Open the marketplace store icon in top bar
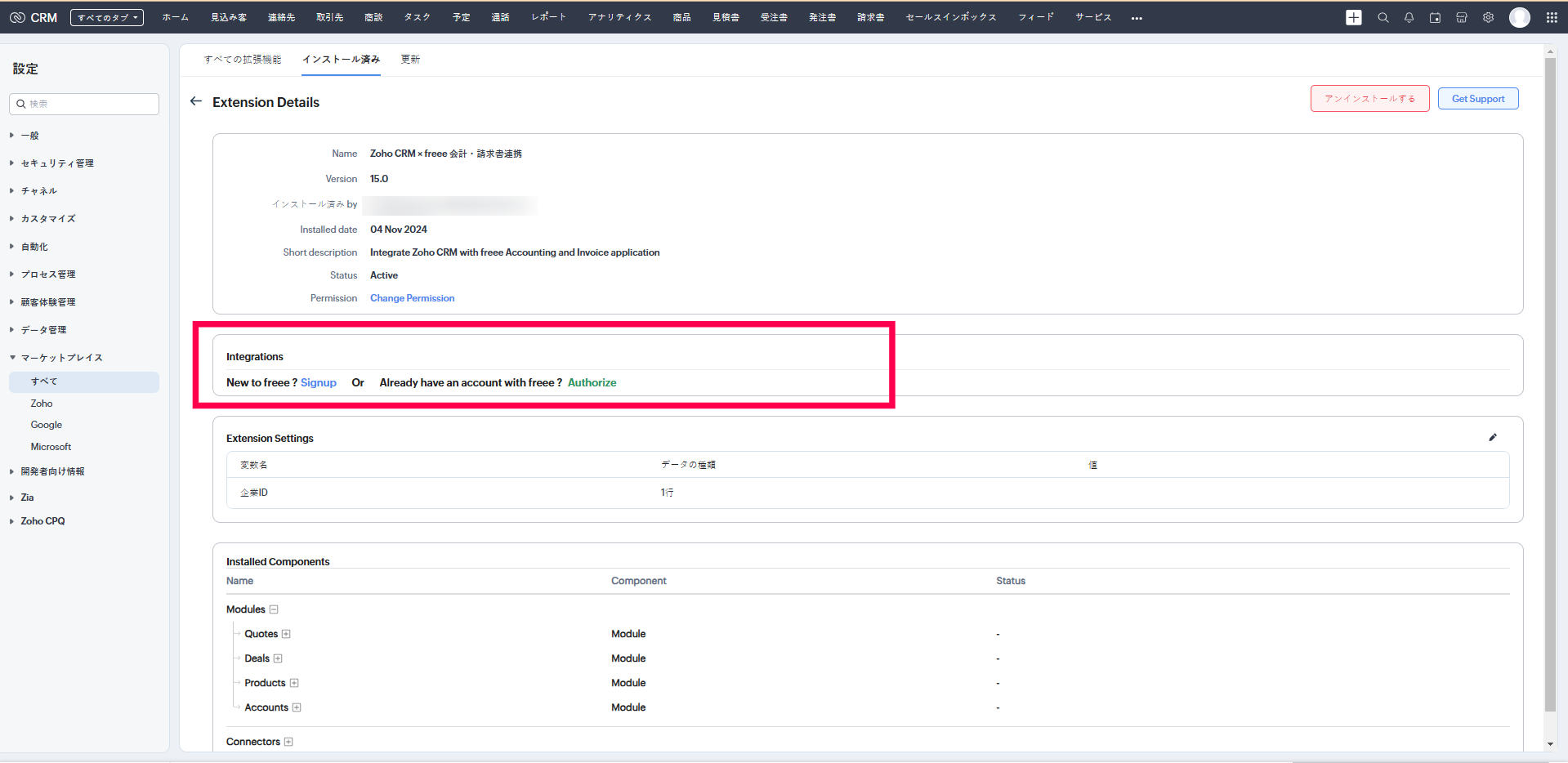1568x763 pixels. 1462,17
